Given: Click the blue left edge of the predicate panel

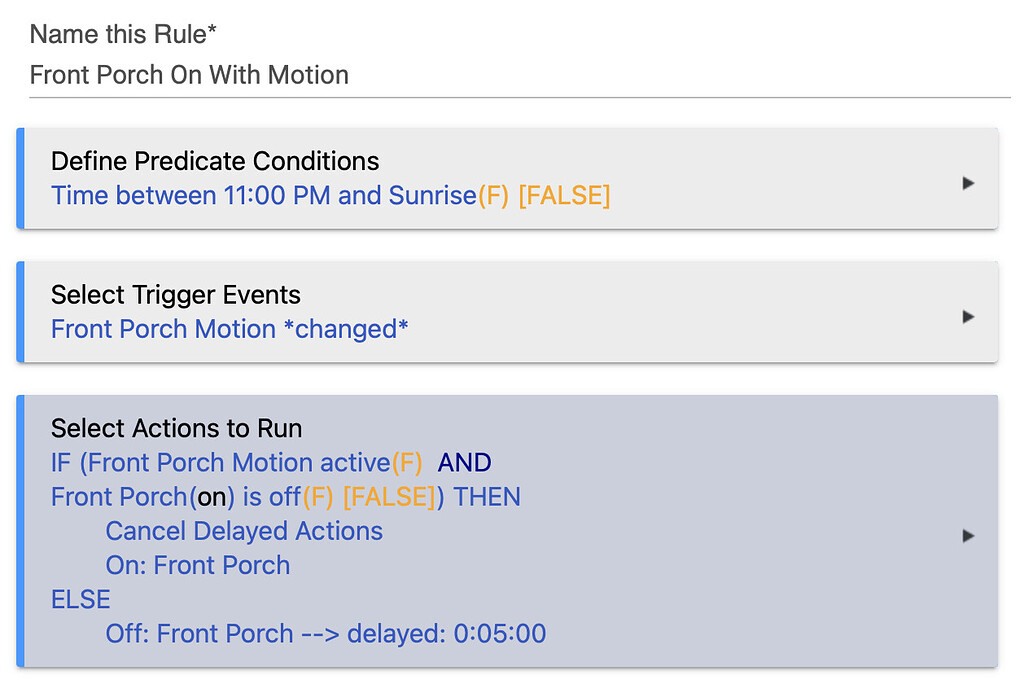Looking at the screenshot, I should [20, 179].
